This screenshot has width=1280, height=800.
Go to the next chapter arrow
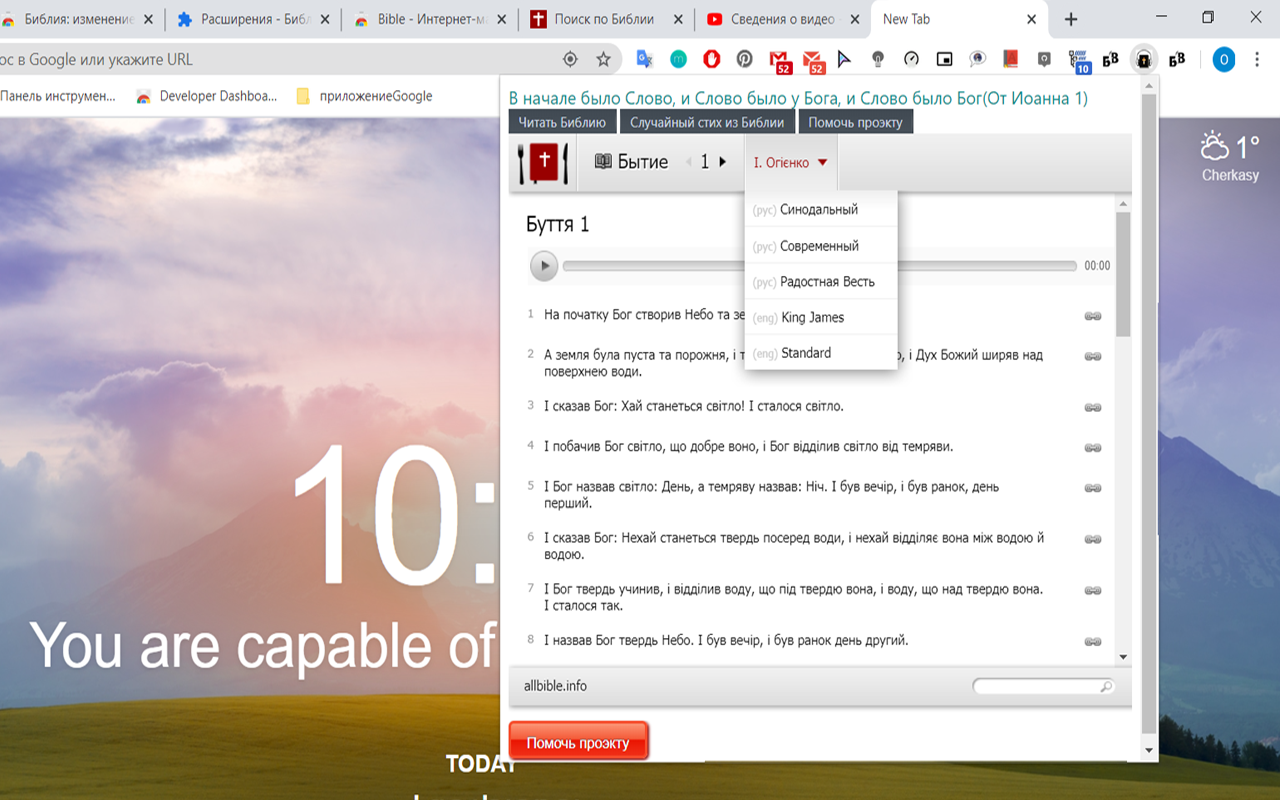pos(723,162)
